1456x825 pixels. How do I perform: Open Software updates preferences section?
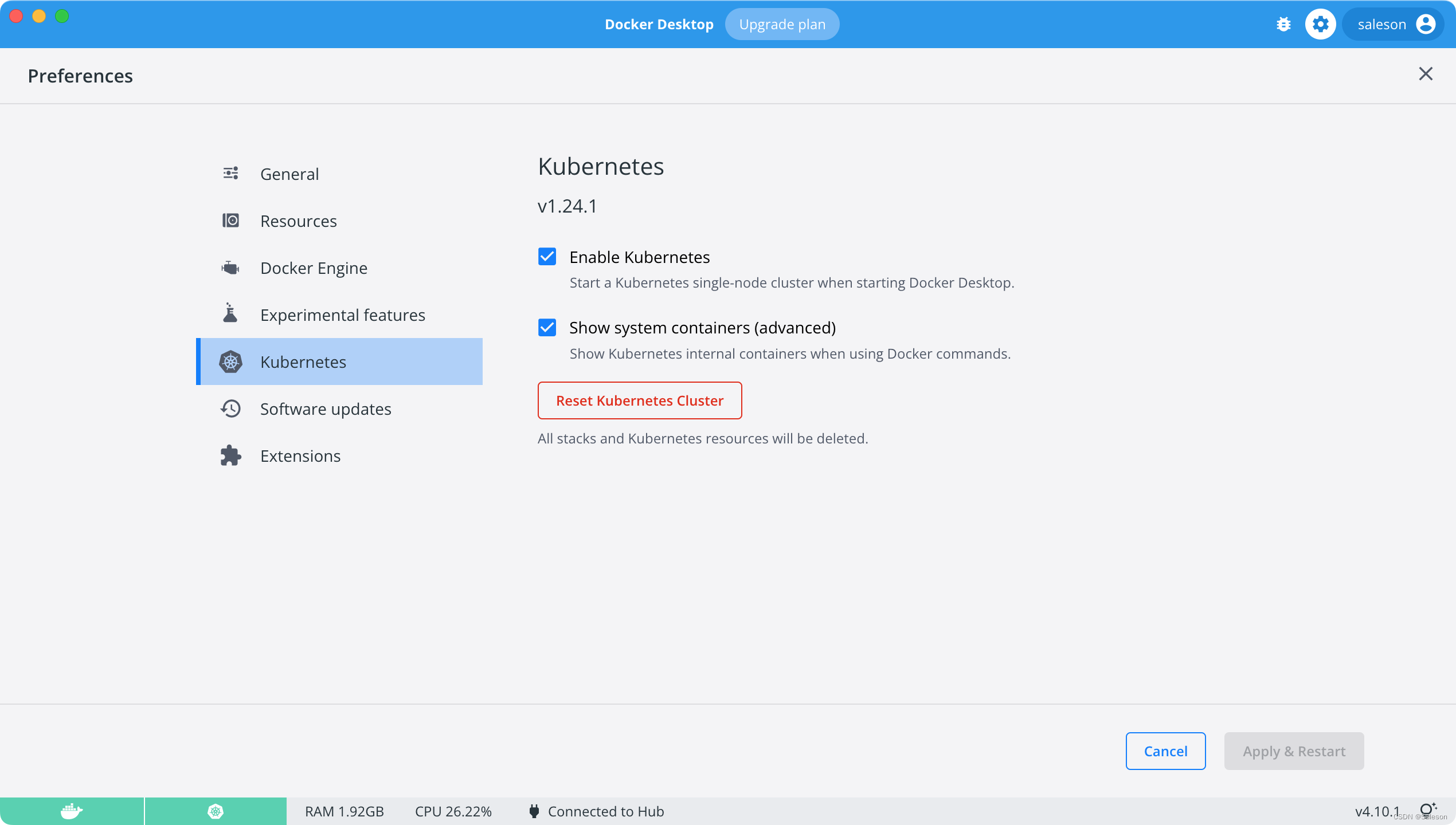tap(326, 408)
